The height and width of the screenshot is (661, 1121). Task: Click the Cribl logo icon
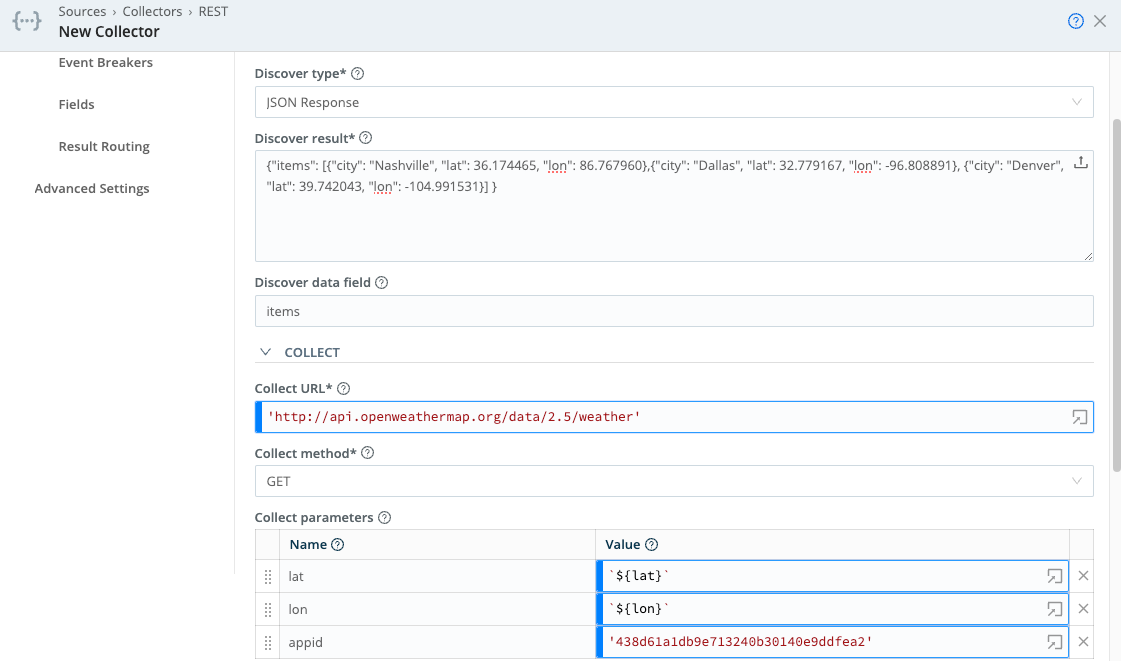pyautogui.click(x=26, y=21)
